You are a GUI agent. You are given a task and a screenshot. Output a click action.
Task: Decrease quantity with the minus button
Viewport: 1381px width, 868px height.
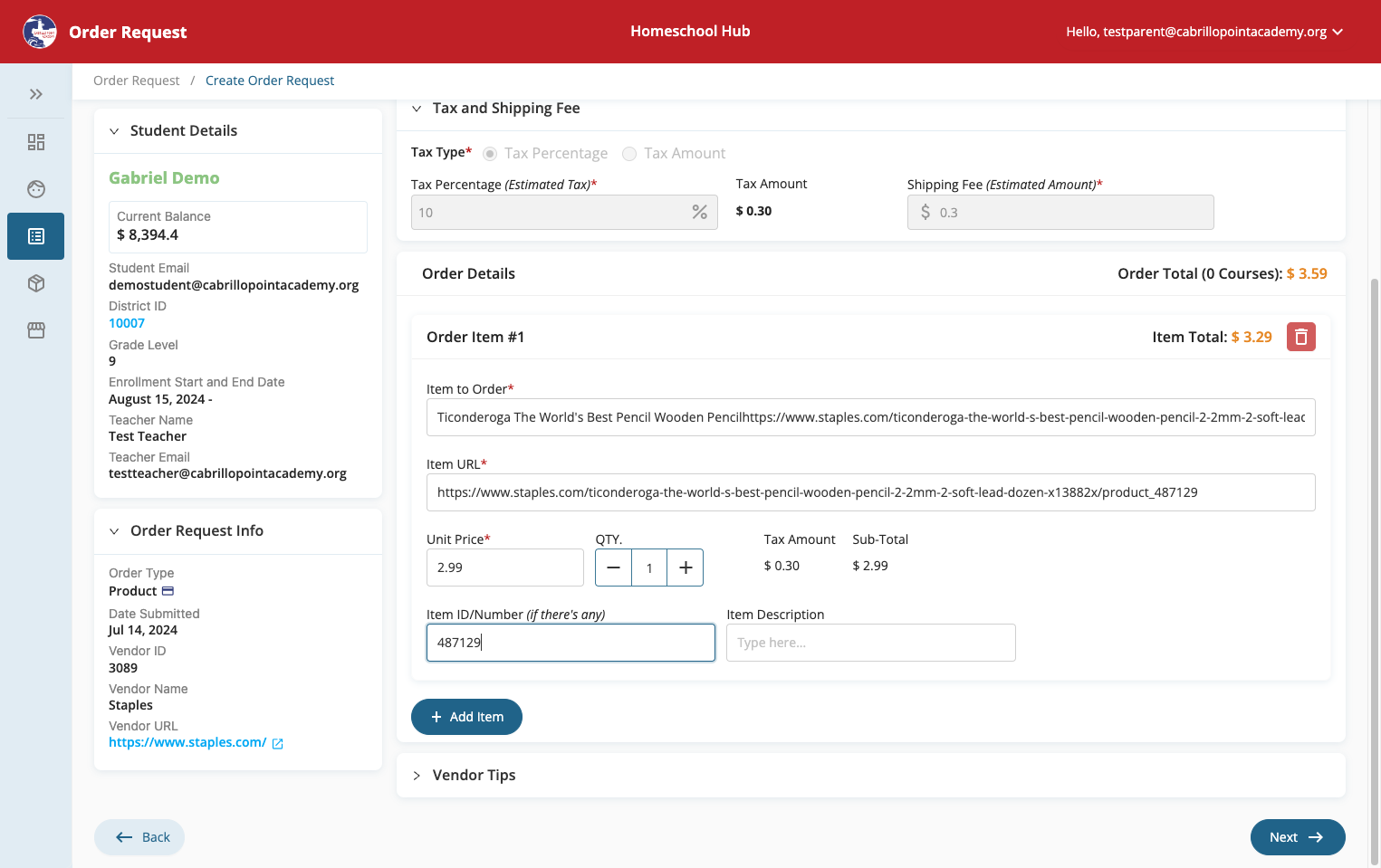(613, 568)
